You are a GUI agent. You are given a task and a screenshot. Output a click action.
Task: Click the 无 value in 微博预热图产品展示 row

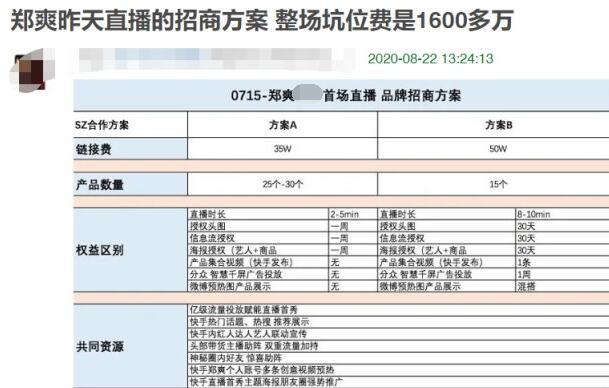[x=335, y=287]
